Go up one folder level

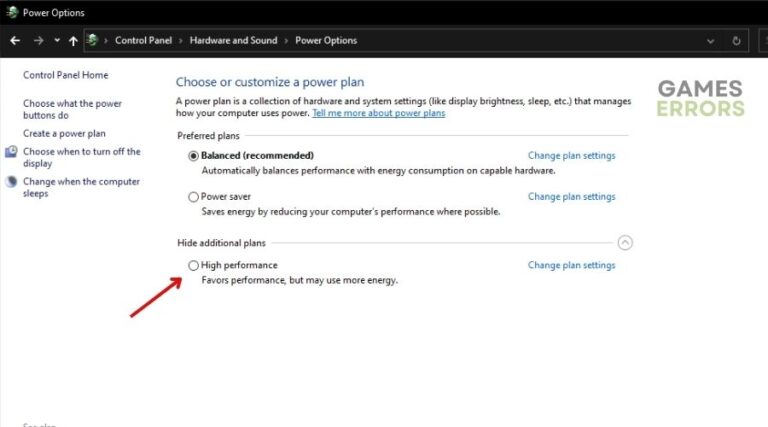73,41
